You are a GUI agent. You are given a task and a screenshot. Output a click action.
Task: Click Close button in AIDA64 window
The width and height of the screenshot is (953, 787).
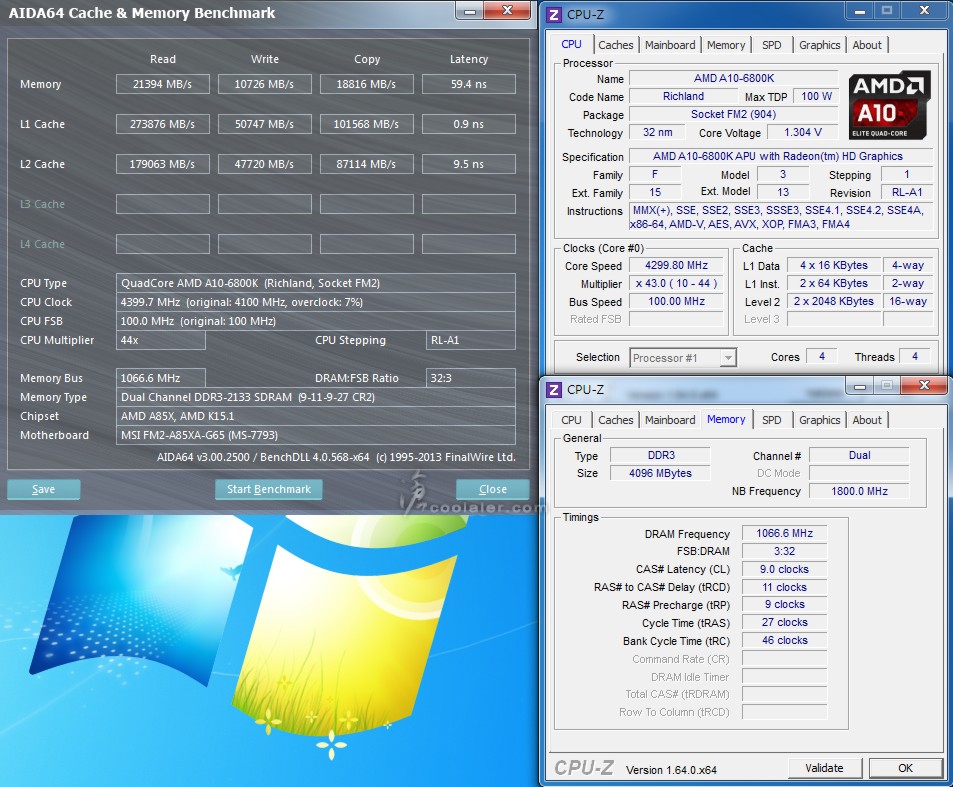492,489
